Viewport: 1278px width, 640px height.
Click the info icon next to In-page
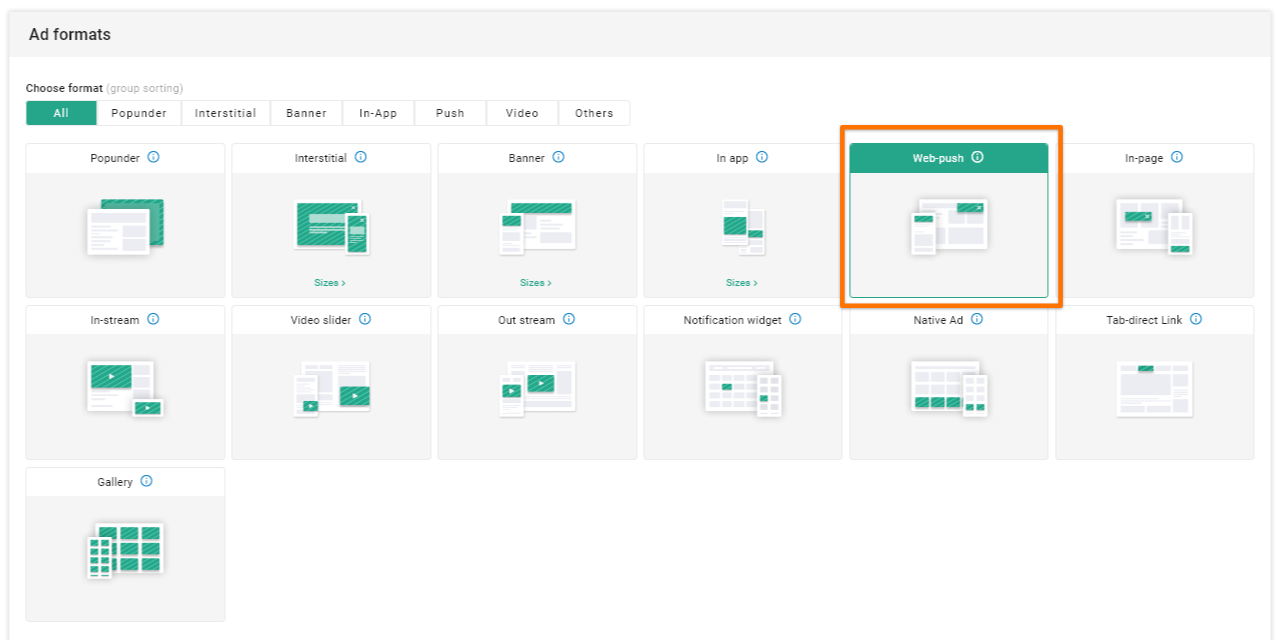click(x=1177, y=158)
